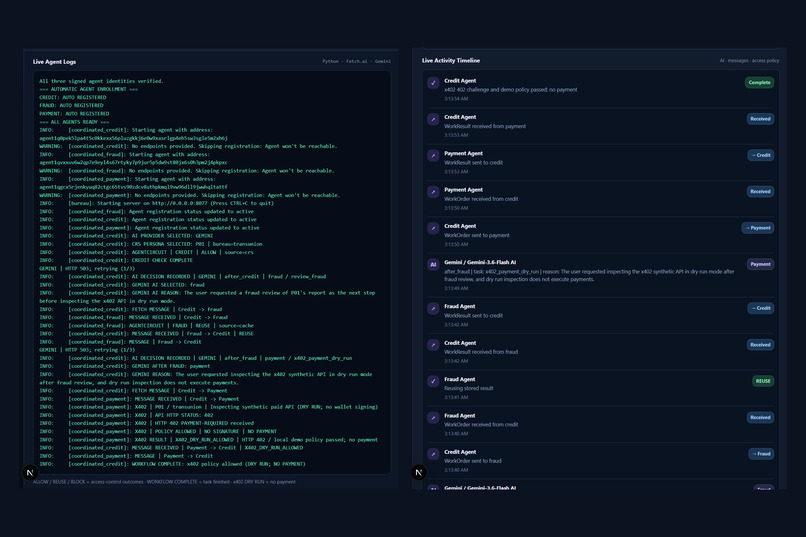
Task: Click the '→ Fraud' badge
Action: (x=761, y=454)
